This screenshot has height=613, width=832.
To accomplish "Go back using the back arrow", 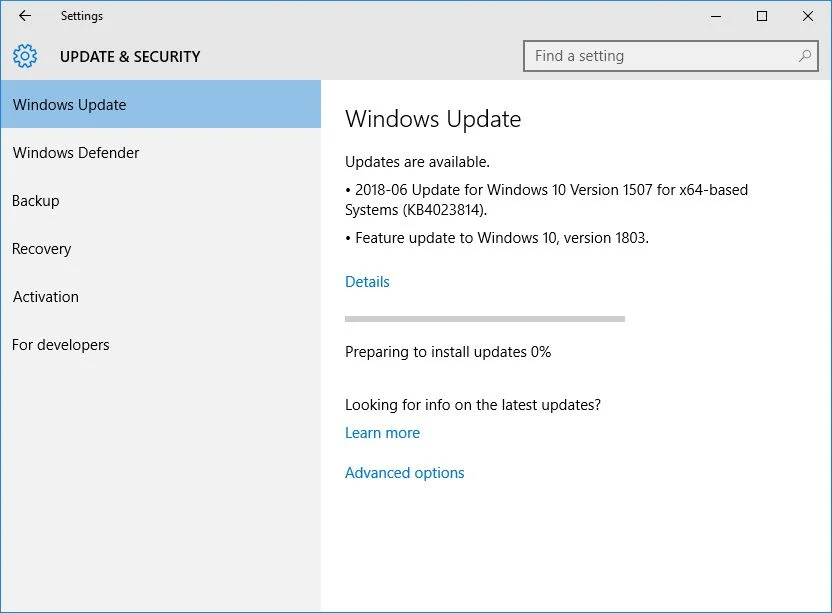I will [x=25, y=16].
